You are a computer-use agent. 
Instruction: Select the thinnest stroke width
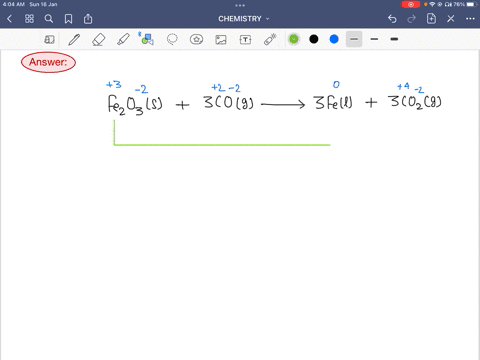coord(354,39)
